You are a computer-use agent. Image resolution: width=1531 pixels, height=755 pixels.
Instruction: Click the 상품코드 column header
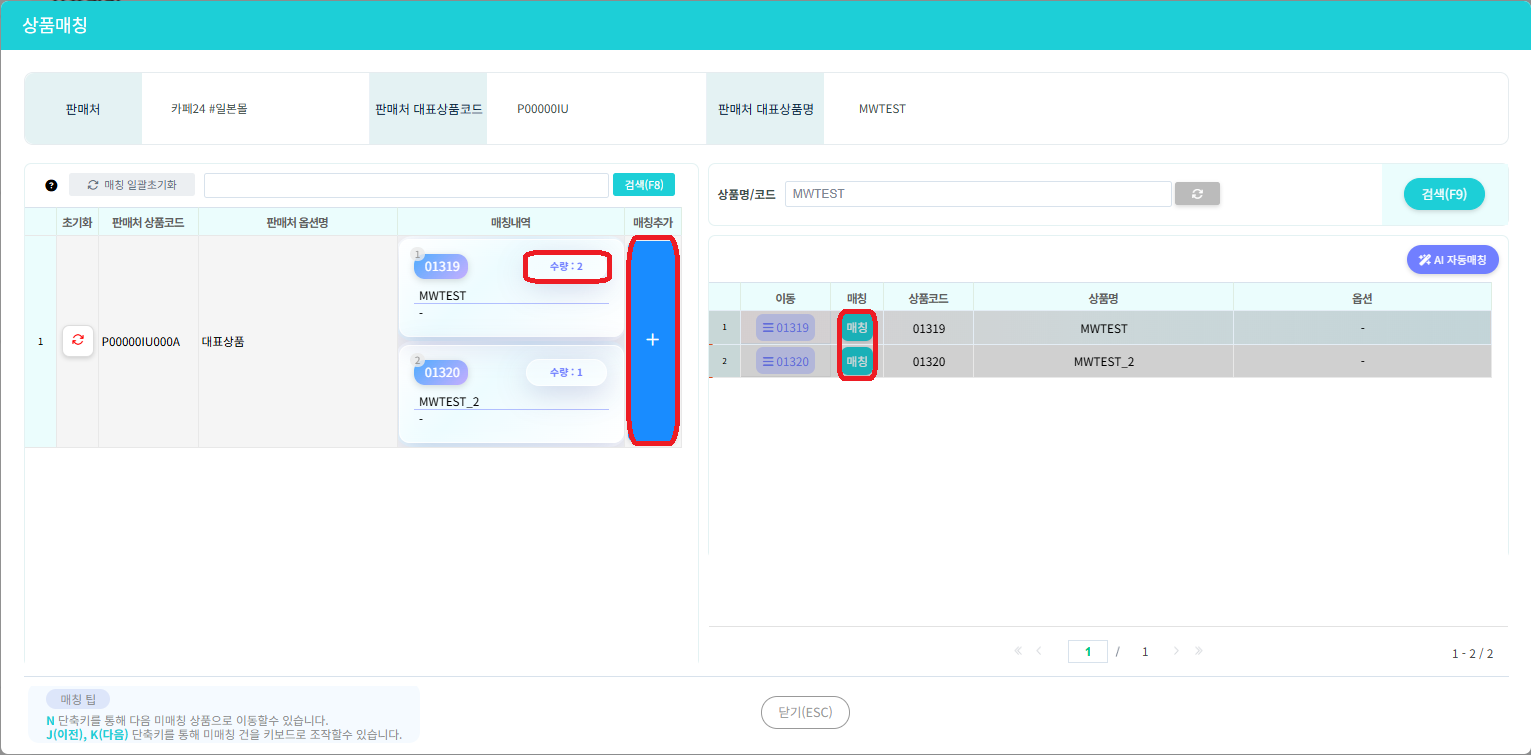coord(928,298)
